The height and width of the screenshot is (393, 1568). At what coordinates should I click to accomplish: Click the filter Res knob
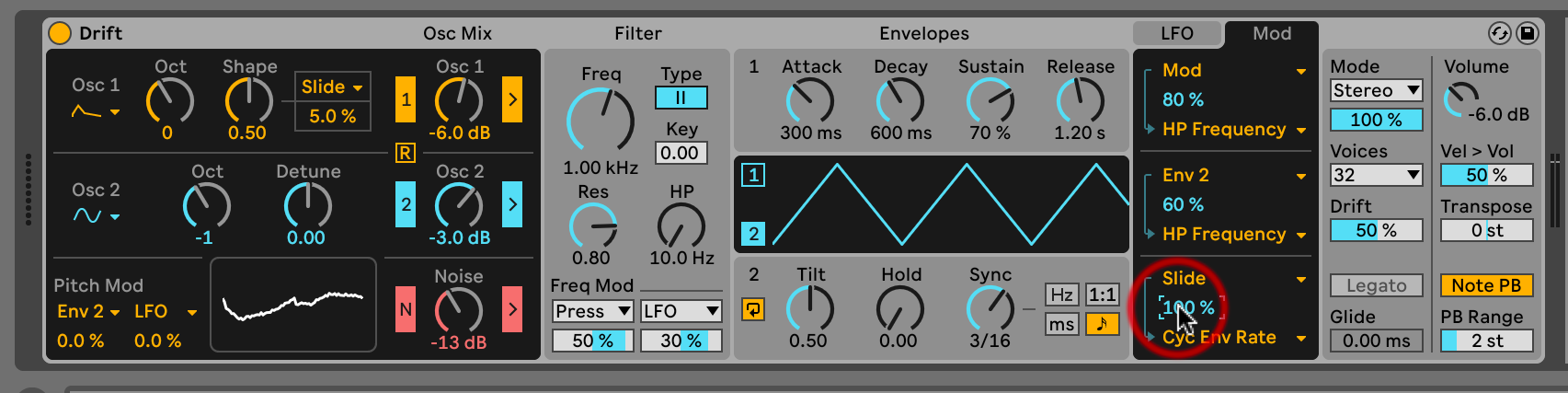[593, 225]
